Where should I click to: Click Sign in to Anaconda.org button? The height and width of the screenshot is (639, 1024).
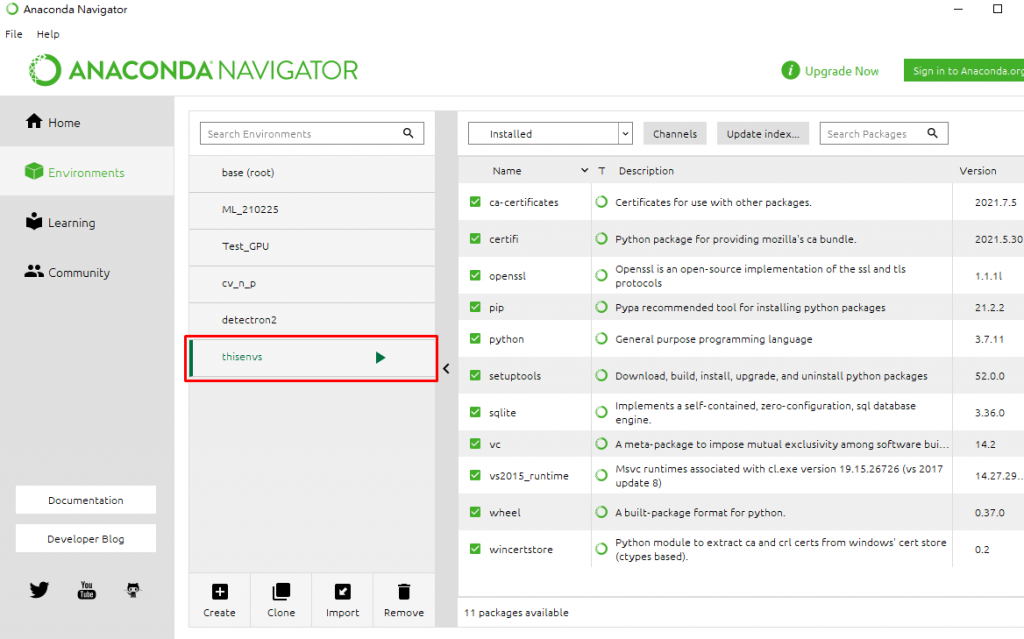[964, 71]
